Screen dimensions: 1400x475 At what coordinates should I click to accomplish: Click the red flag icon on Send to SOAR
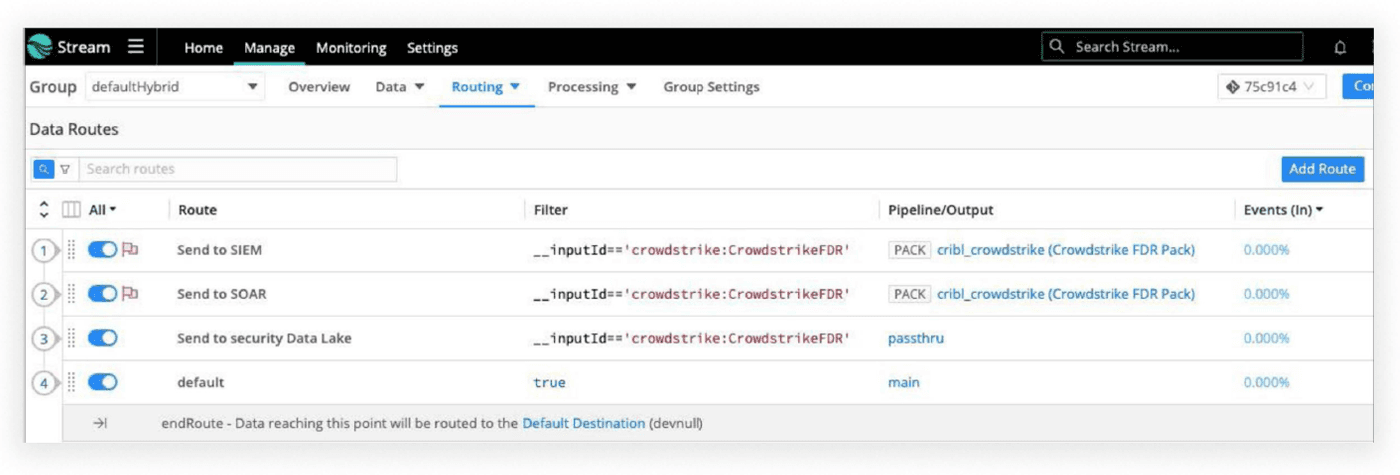pyautogui.click(x=130, y=294)
